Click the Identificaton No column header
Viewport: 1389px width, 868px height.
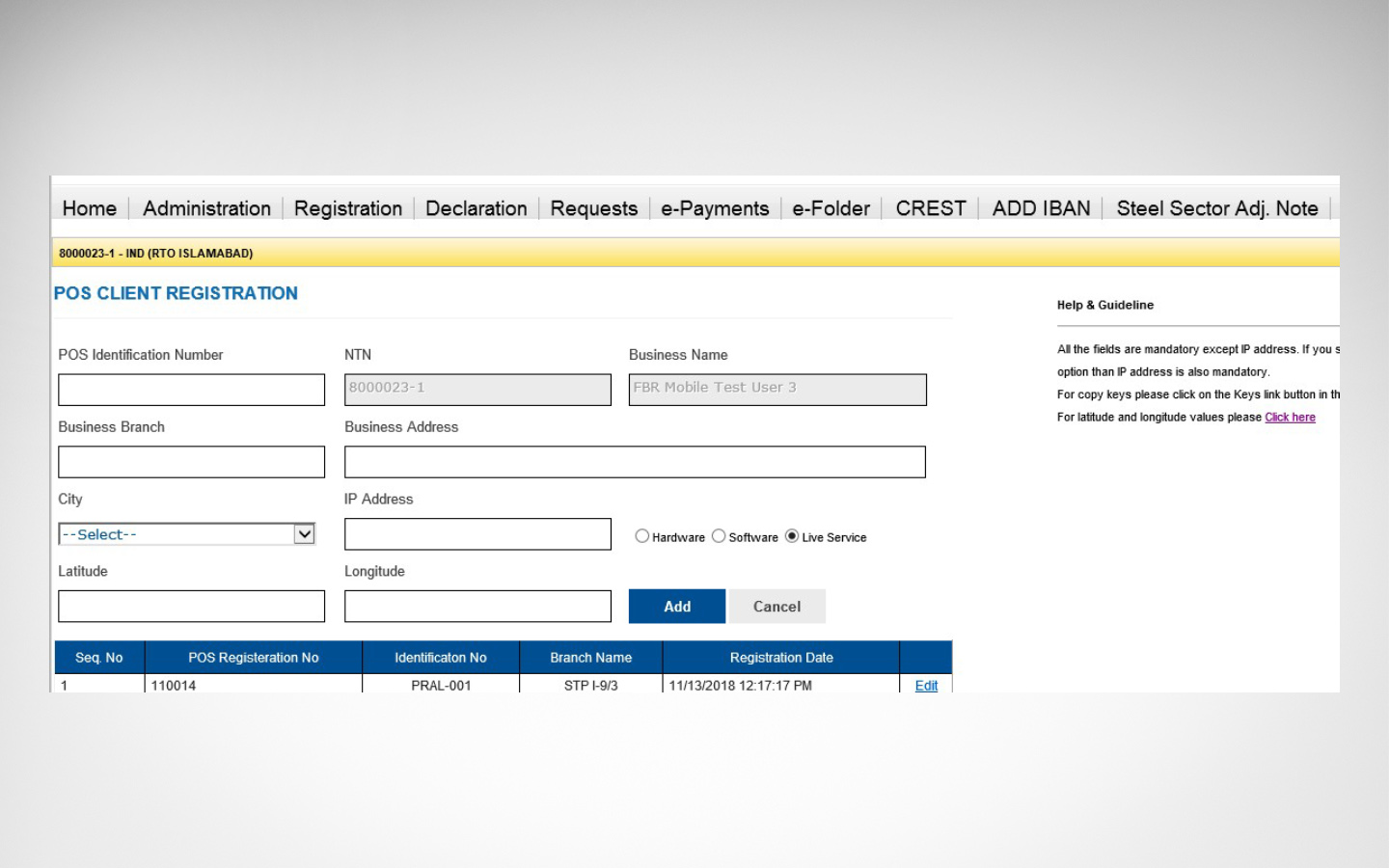pyautogui.click(x=441, y=658)
